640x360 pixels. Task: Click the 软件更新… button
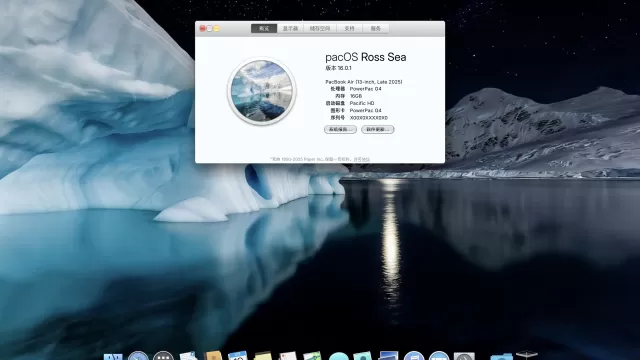click(378, 129)
